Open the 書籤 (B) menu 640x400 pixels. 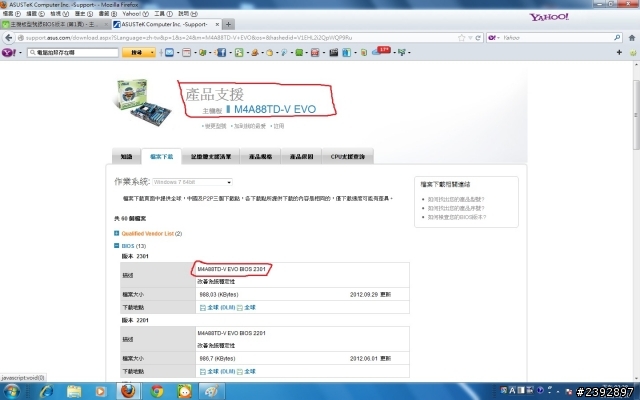coord(108,14)
